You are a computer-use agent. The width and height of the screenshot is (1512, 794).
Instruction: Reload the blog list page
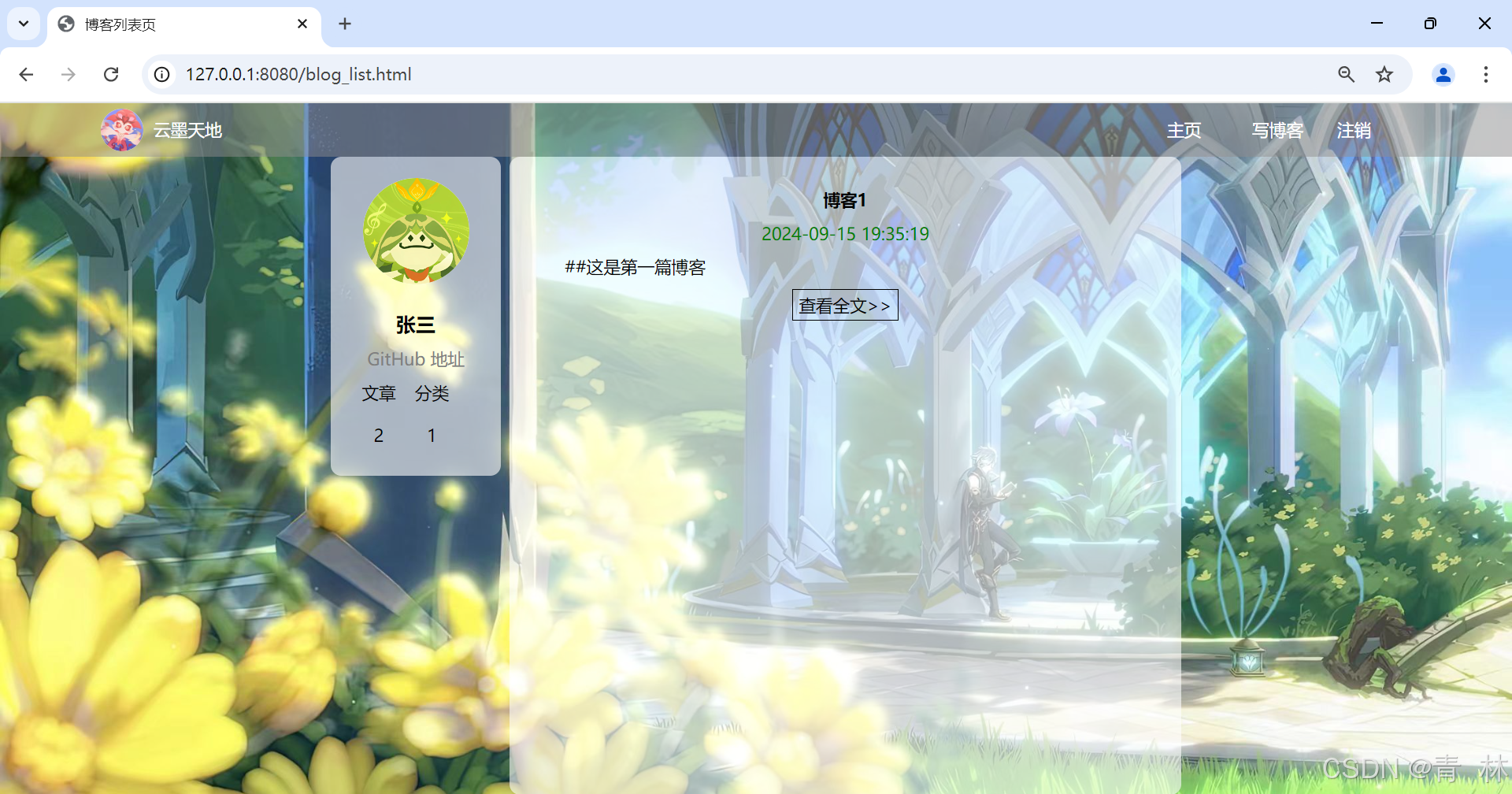(111, 74)
